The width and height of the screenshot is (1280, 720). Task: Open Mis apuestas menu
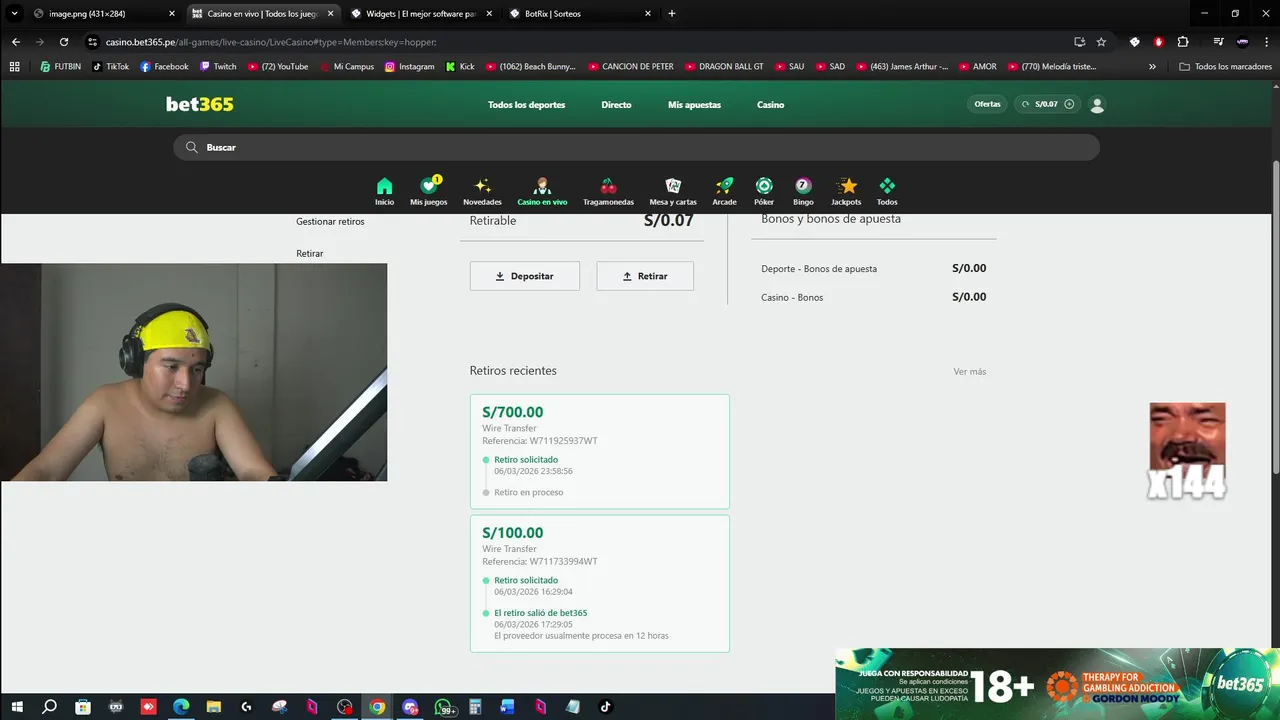tap(694, 105)
